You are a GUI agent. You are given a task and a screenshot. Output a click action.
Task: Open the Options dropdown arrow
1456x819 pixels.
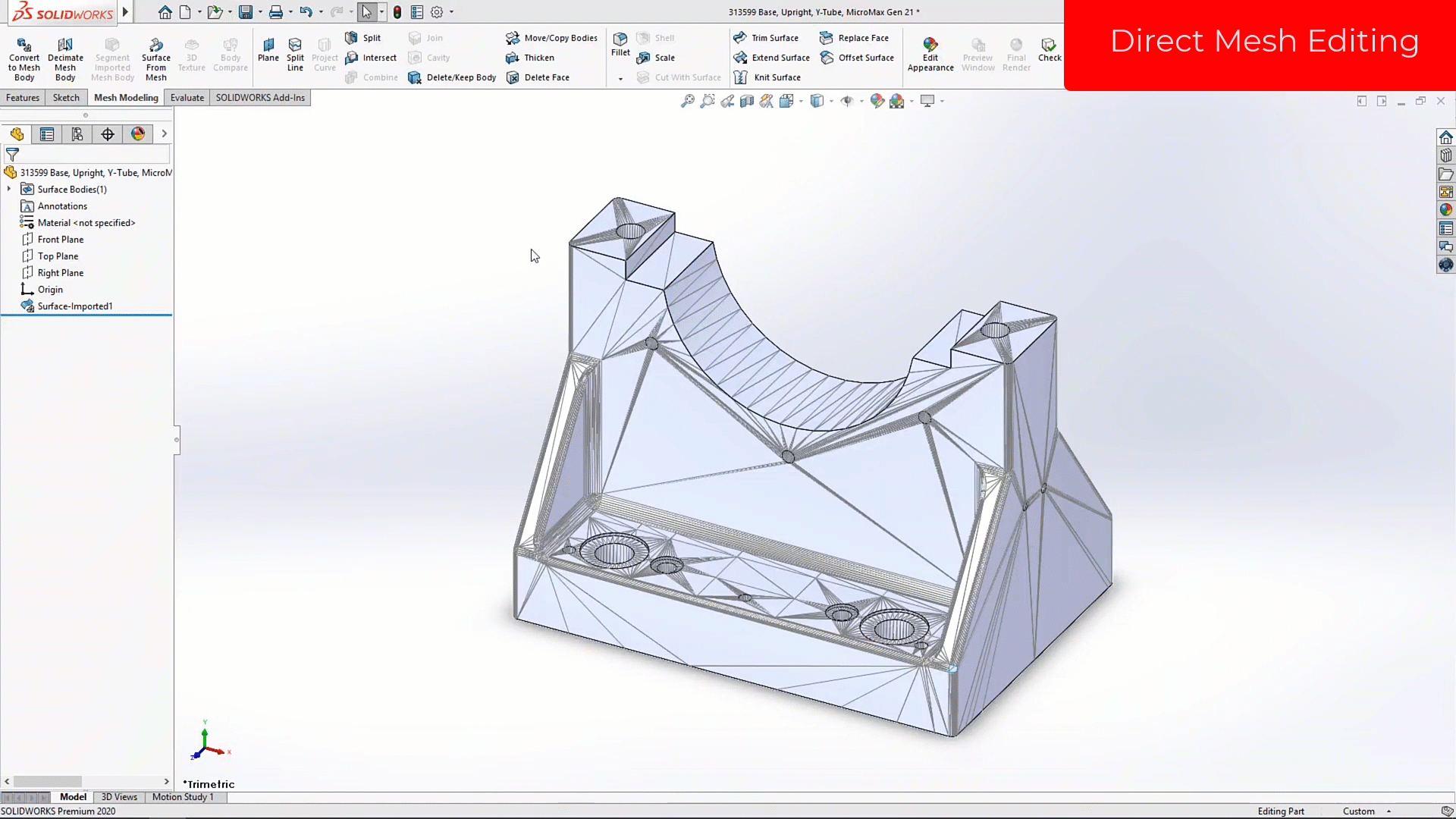[451, 12]
